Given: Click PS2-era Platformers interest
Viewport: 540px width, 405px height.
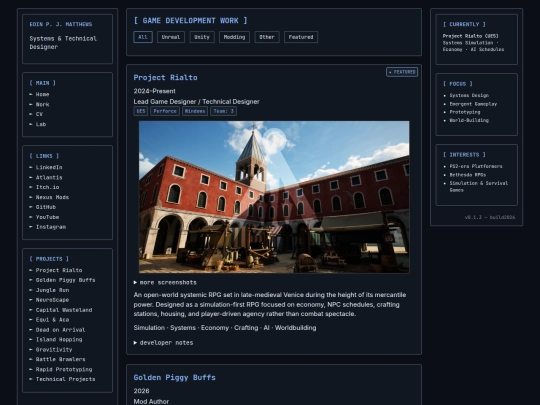Looking at the screenshot, I should click(x=476, y=166).
